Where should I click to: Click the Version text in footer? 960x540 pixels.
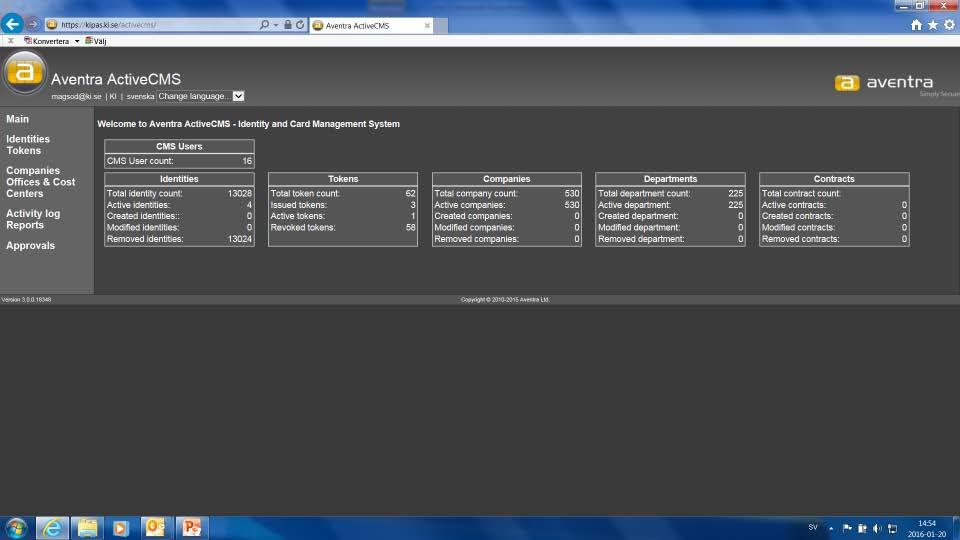point(26,300)
